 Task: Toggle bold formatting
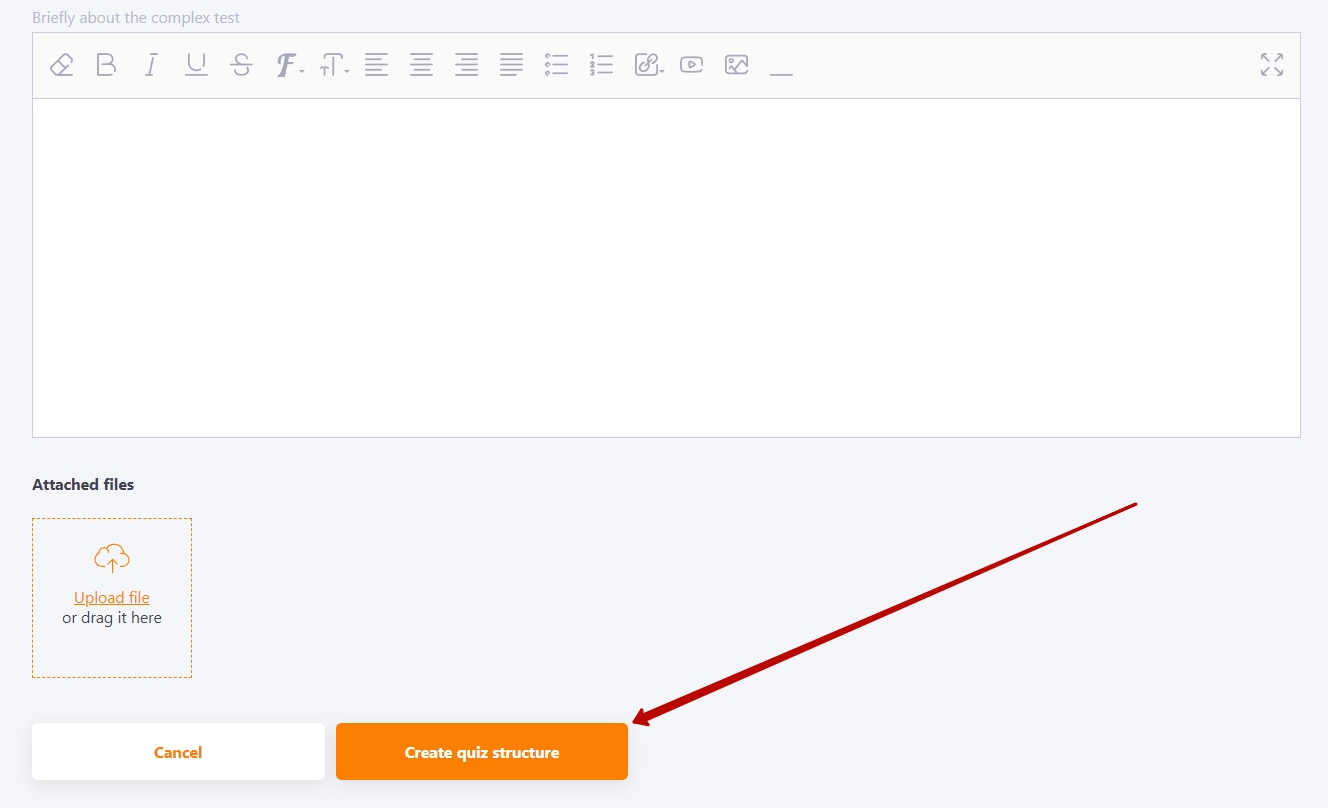106,65
